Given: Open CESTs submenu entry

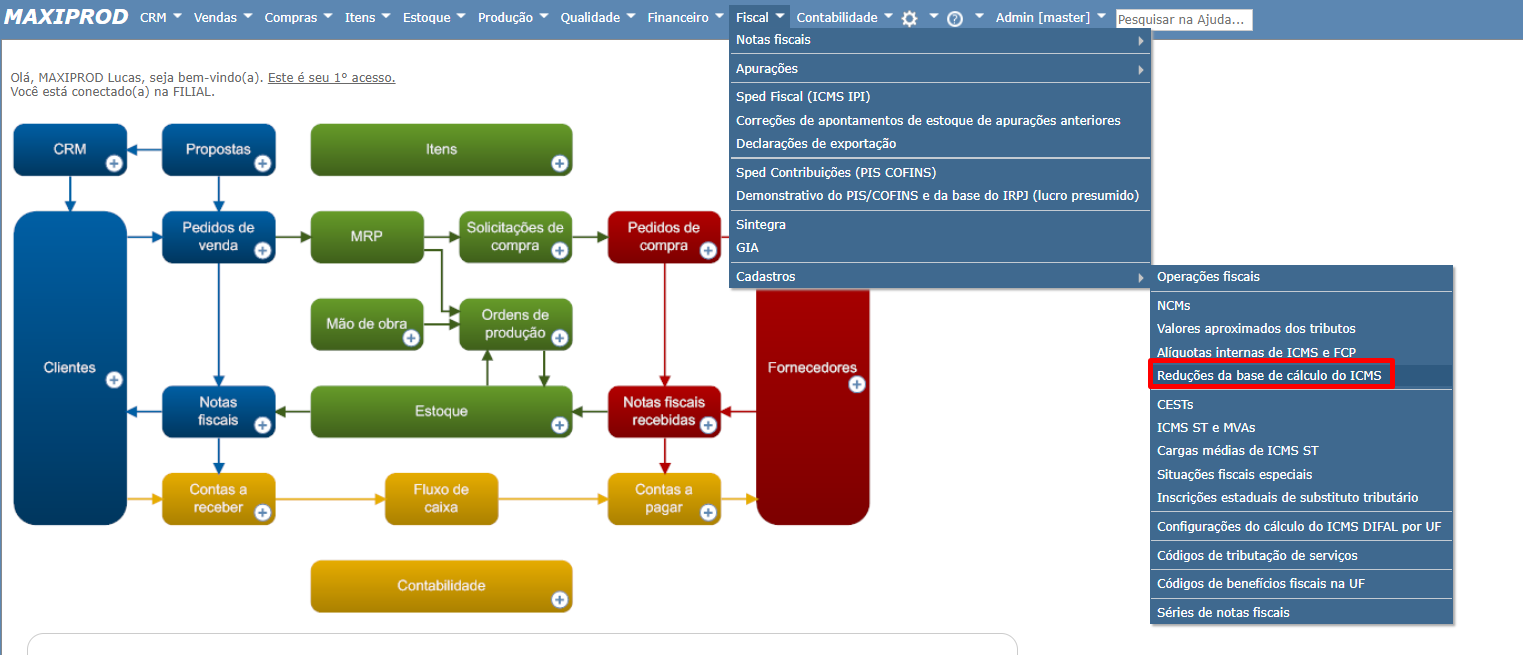Looking at the screenshot, I should tap(1301, 405).
